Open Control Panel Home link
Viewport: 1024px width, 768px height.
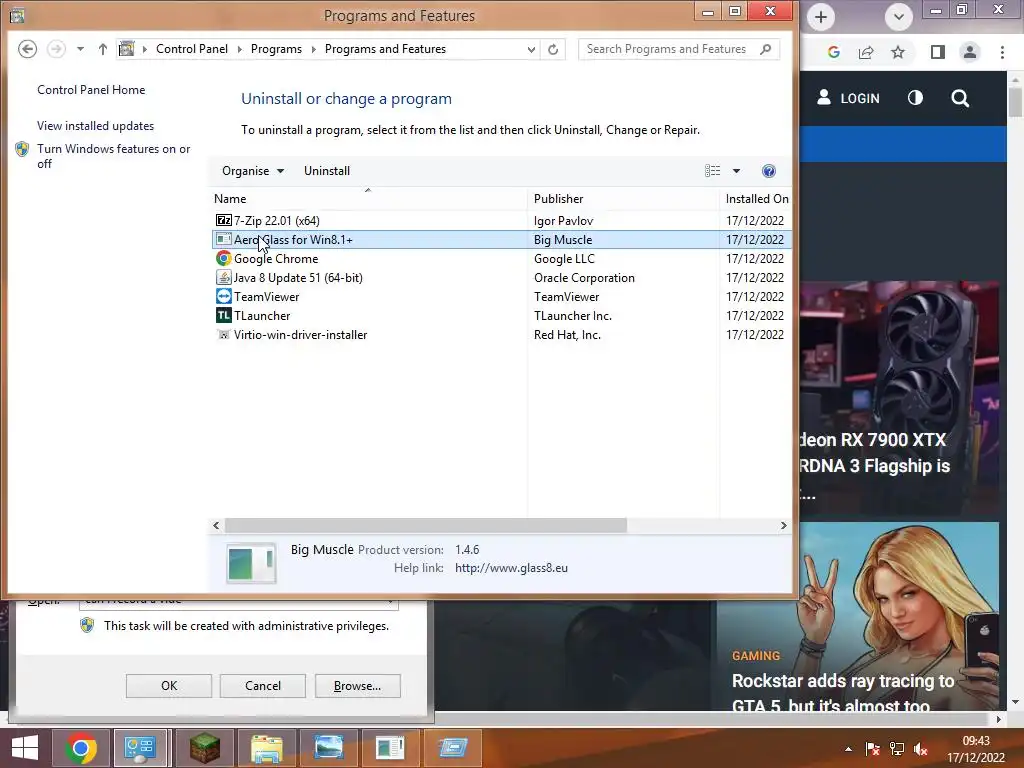[91, 89]
